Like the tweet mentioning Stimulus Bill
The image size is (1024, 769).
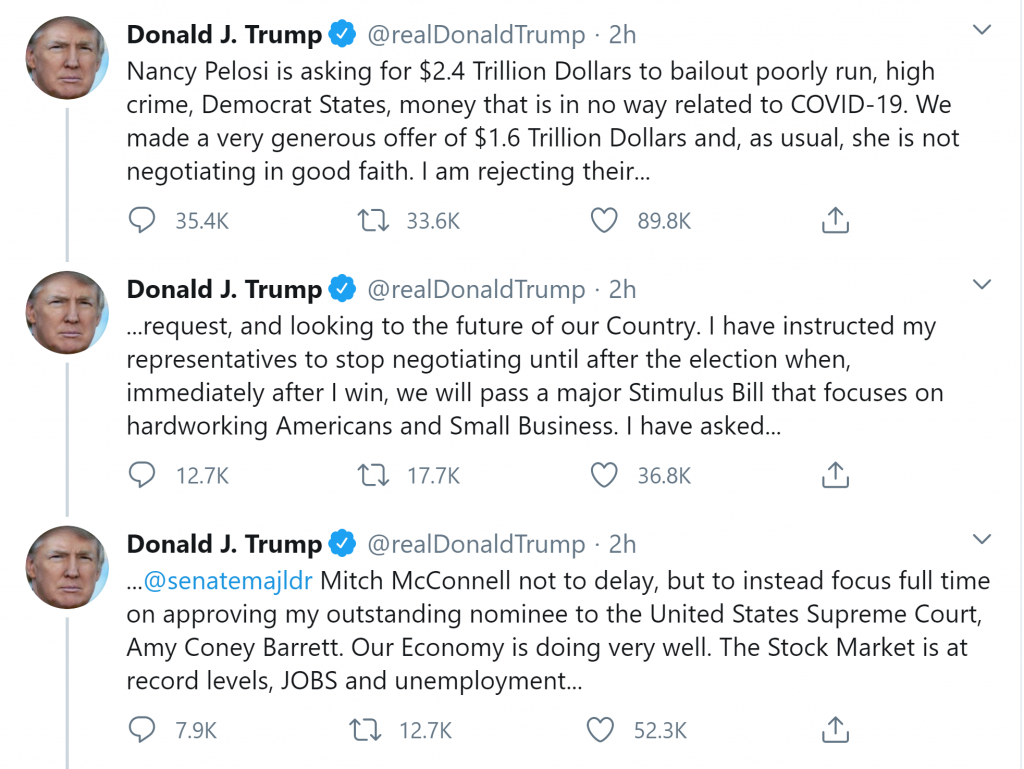click(604, 475)
